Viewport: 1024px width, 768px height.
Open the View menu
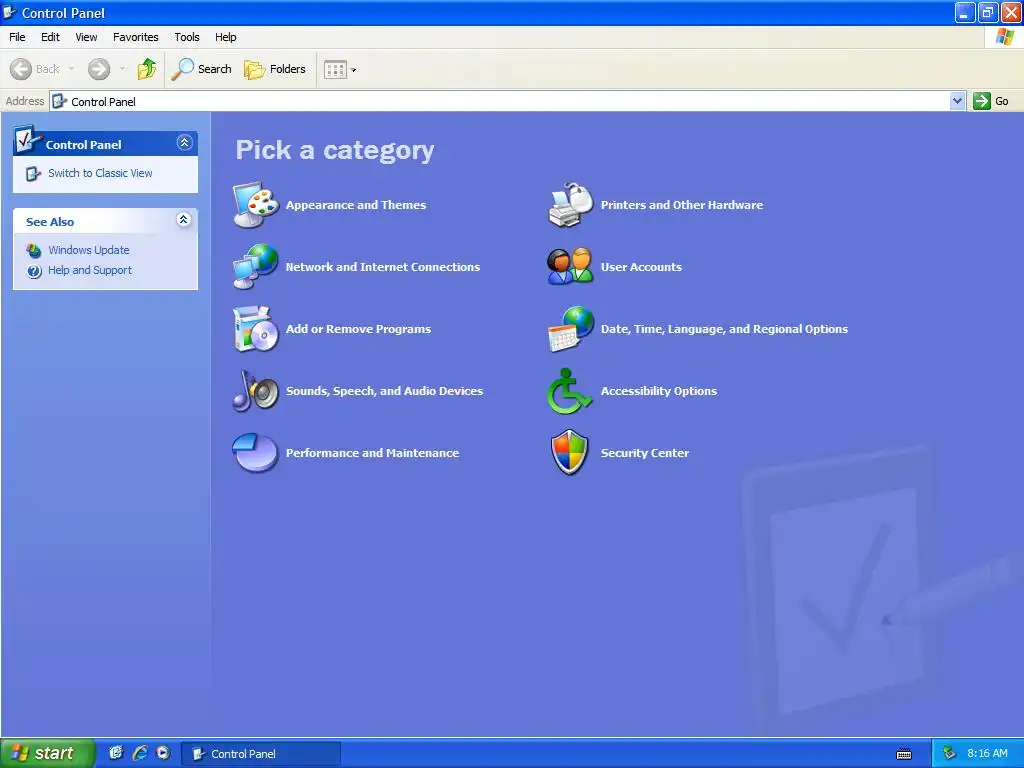[86, 37]
